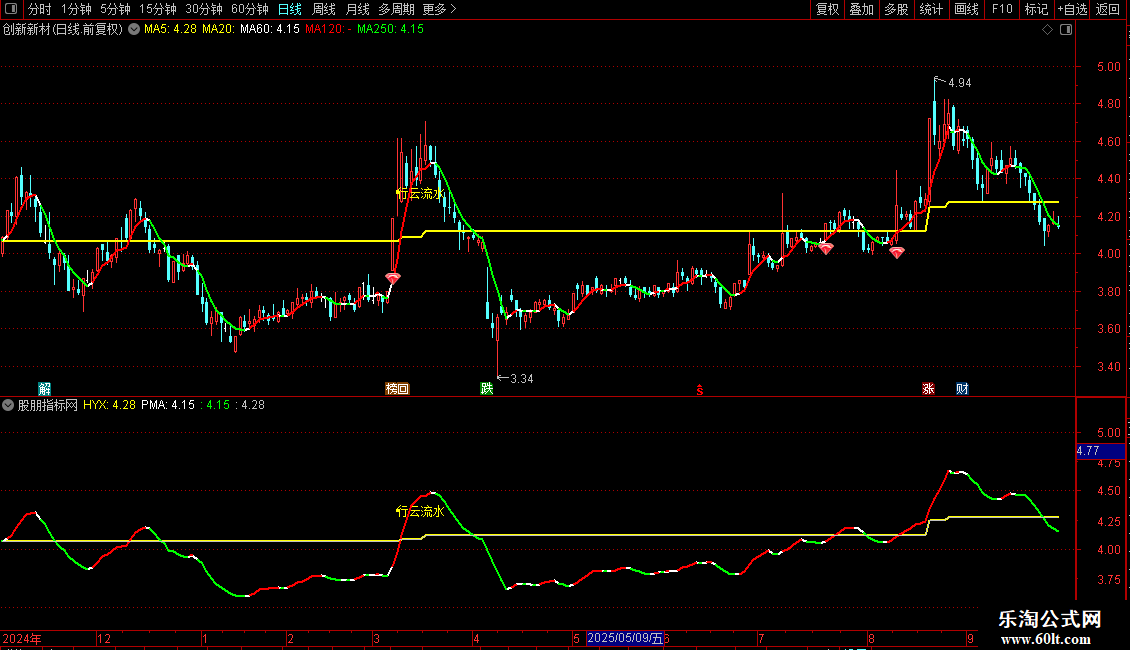Select the 周线 weekly period
This screenshot has width=1130, height=650.
[324, 9]
